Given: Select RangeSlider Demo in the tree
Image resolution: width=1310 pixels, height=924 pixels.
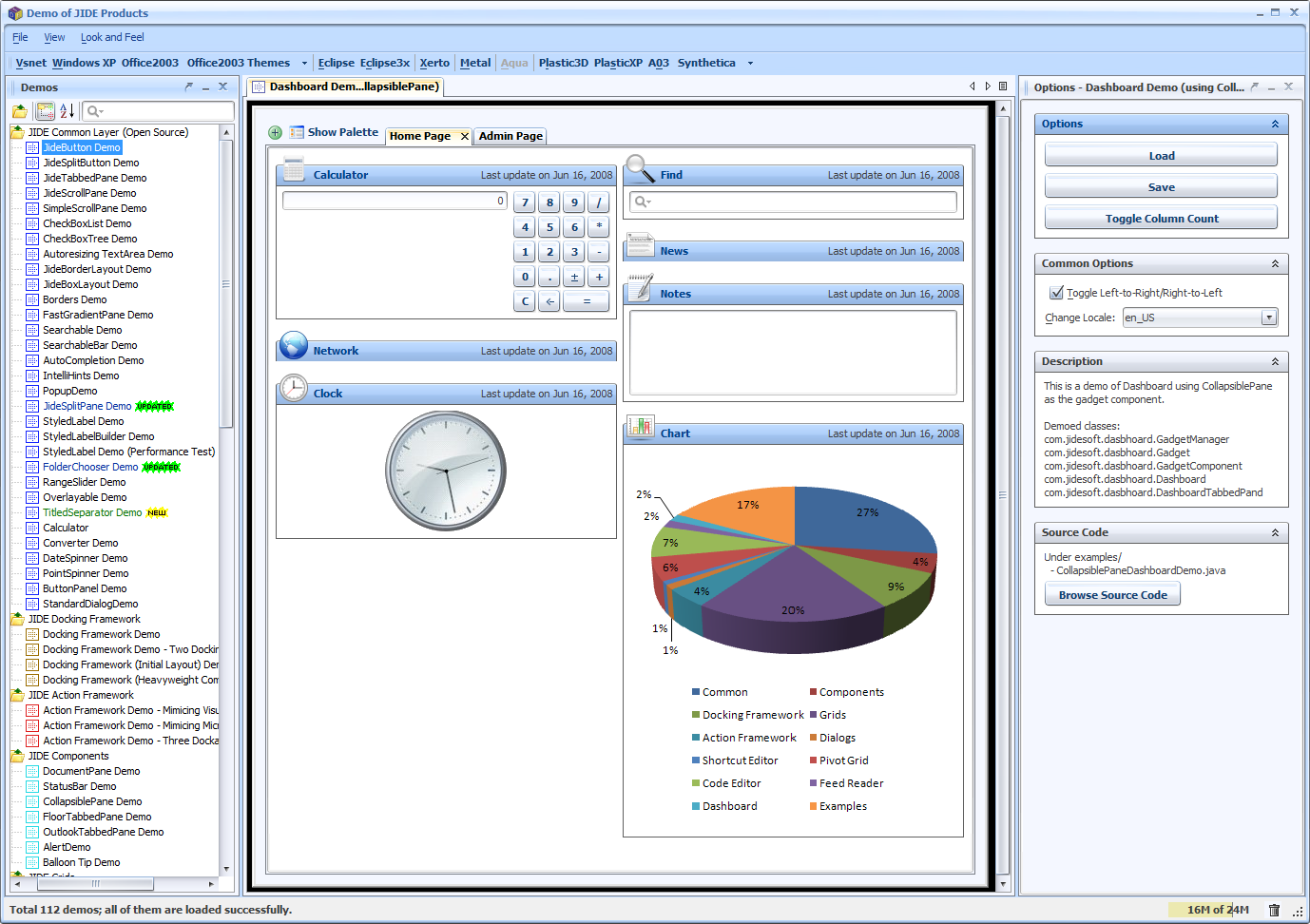Looking at the screenshot, I should [x=84, y=482].
